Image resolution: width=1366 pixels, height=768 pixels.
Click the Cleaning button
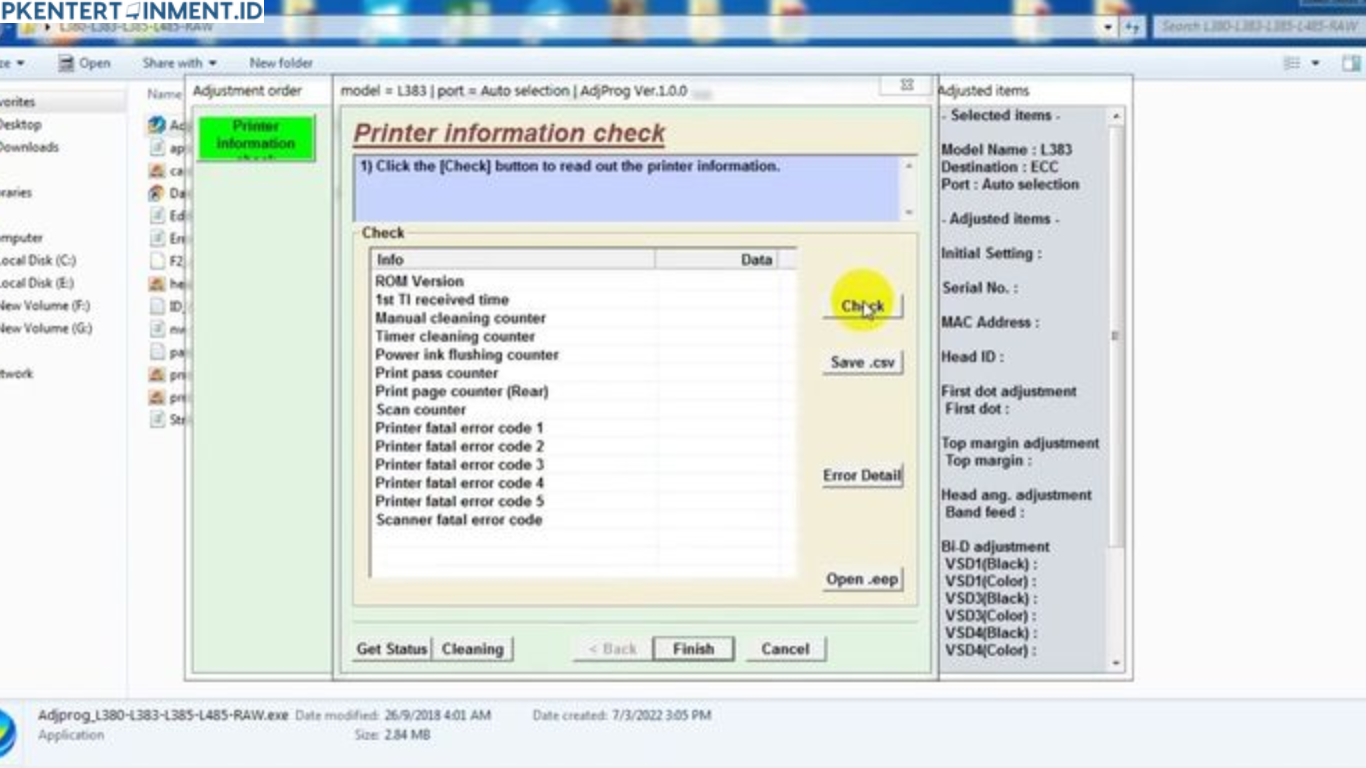[x=473, y=649]
